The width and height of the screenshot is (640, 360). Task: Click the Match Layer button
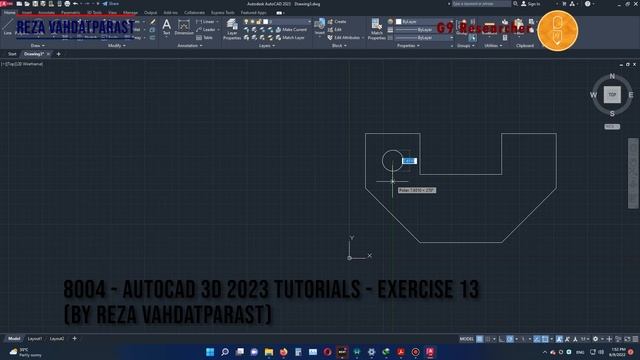(x=290, y=38)
